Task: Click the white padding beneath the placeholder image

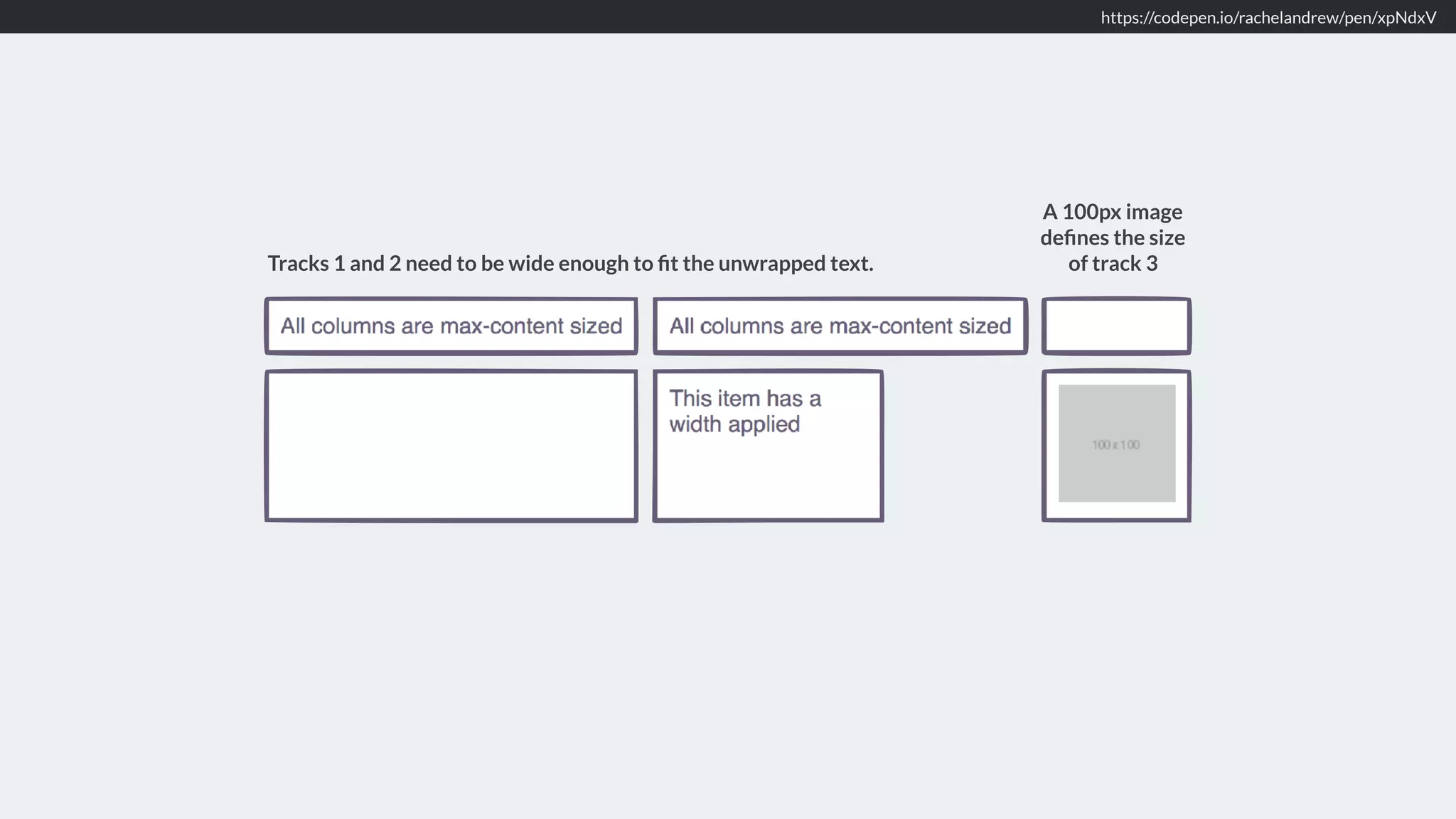Action: pos(1116,510)
